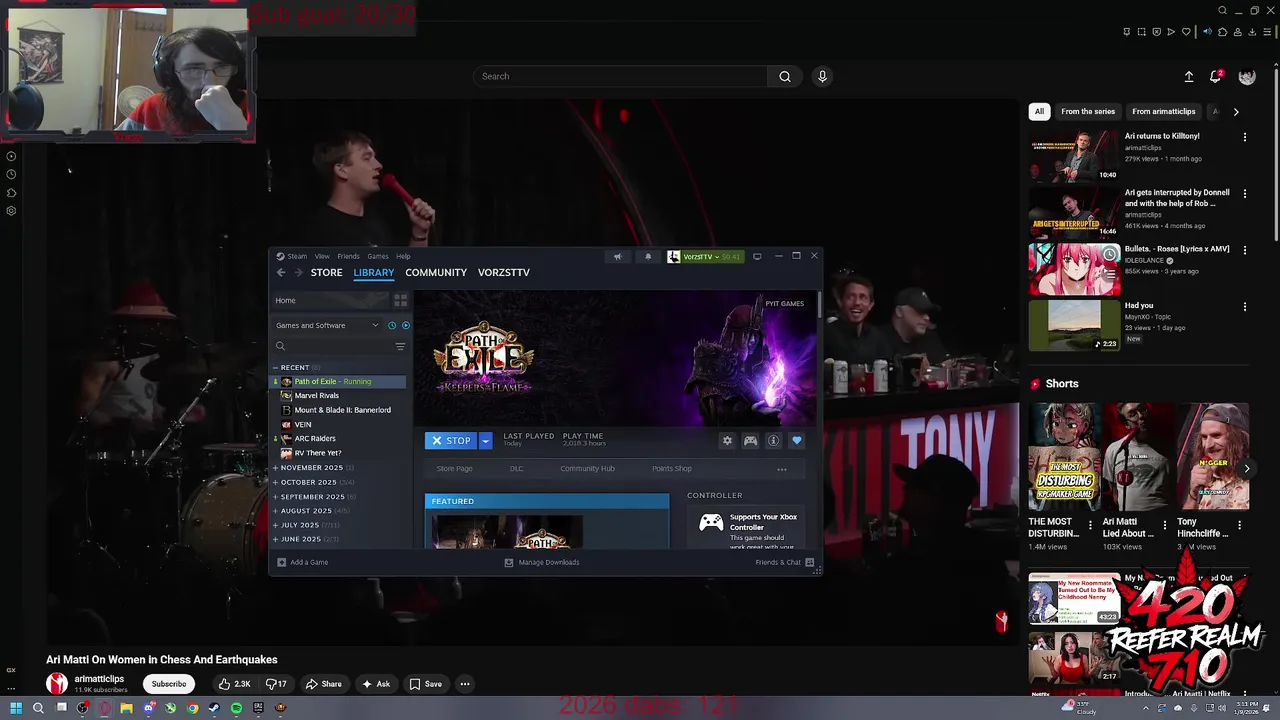Open YouTube notifications bell
The width and height of the screenshot is (1280, 720).
(1216, 76)
